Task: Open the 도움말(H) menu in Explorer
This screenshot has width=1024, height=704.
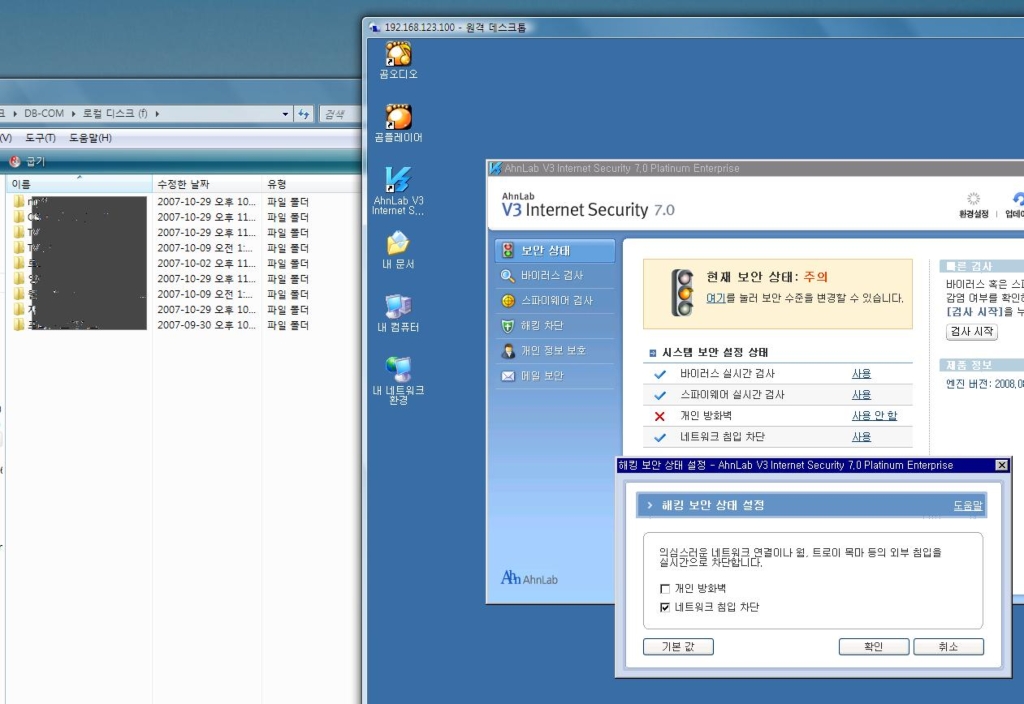Action: 90,138
